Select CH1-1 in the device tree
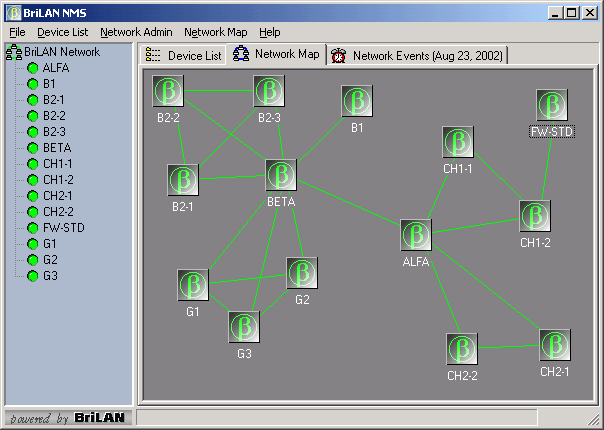 click(57, 164)
